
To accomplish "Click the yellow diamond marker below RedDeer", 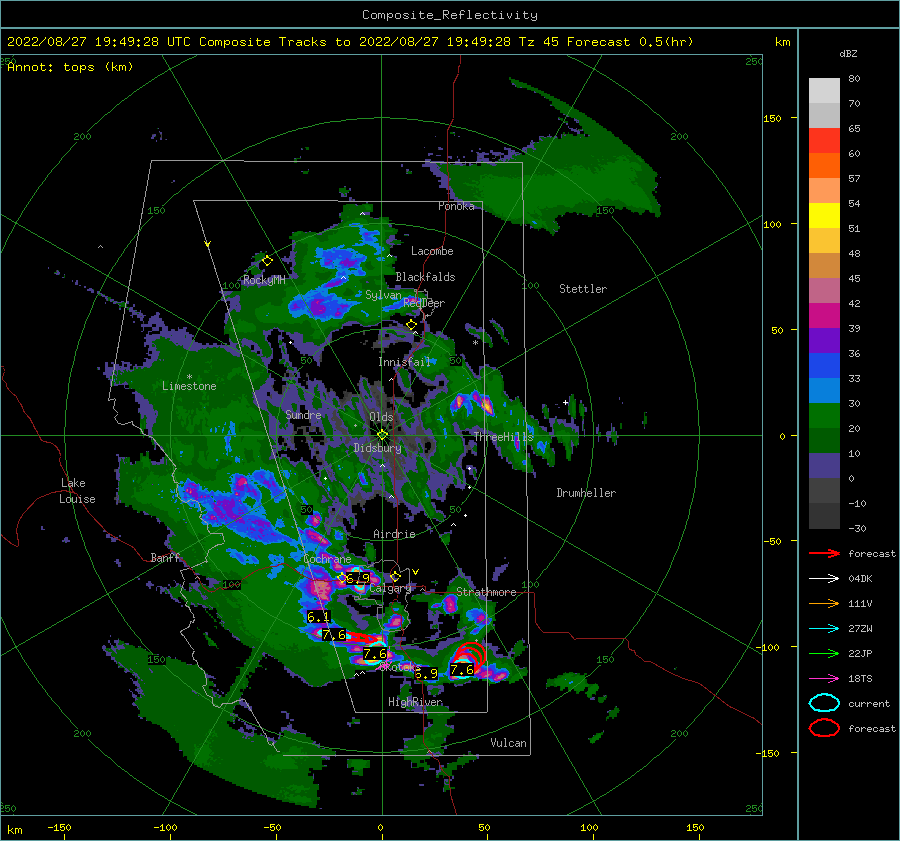I will click(x=411, y=325).
